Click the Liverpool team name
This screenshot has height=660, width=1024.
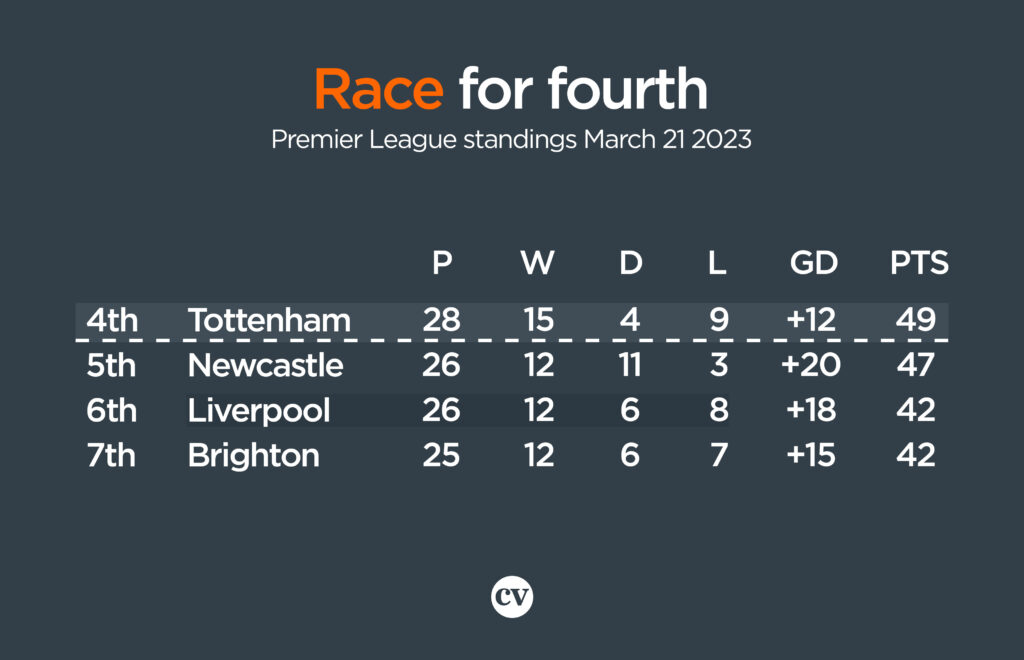(259, 411)
